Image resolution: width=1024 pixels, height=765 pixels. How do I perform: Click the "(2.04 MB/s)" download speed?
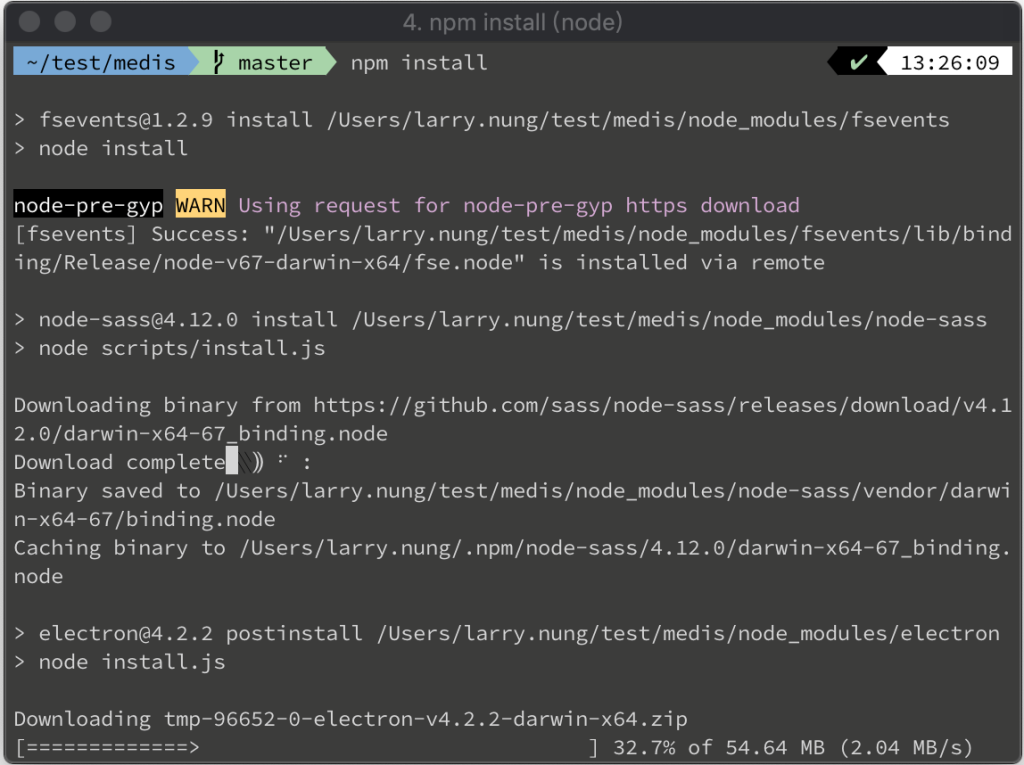pos(906,747)
